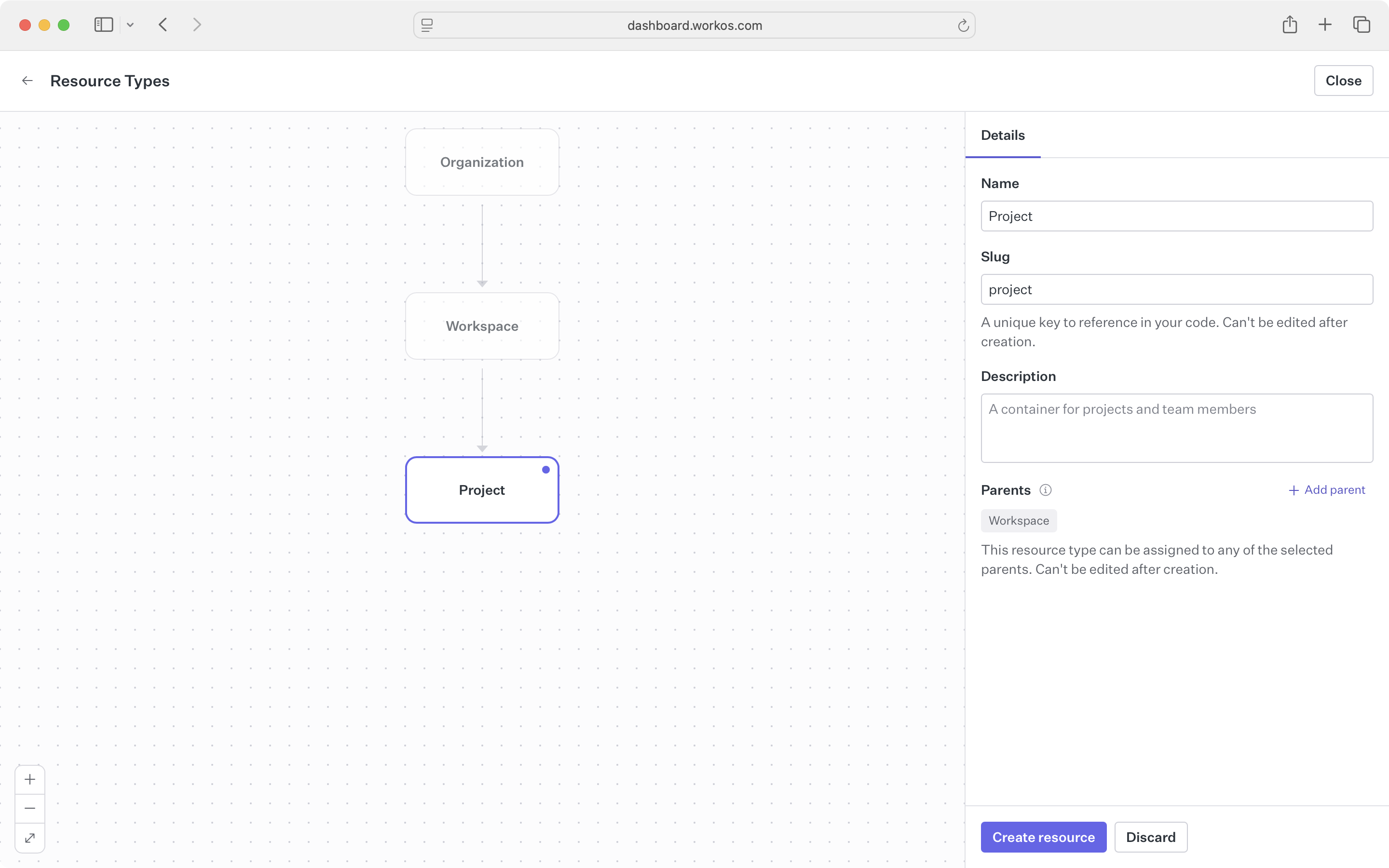The width and height of the screenshot is (1389, 868).
Task: Switch to the Details tab
Action: coord(1002,135)
